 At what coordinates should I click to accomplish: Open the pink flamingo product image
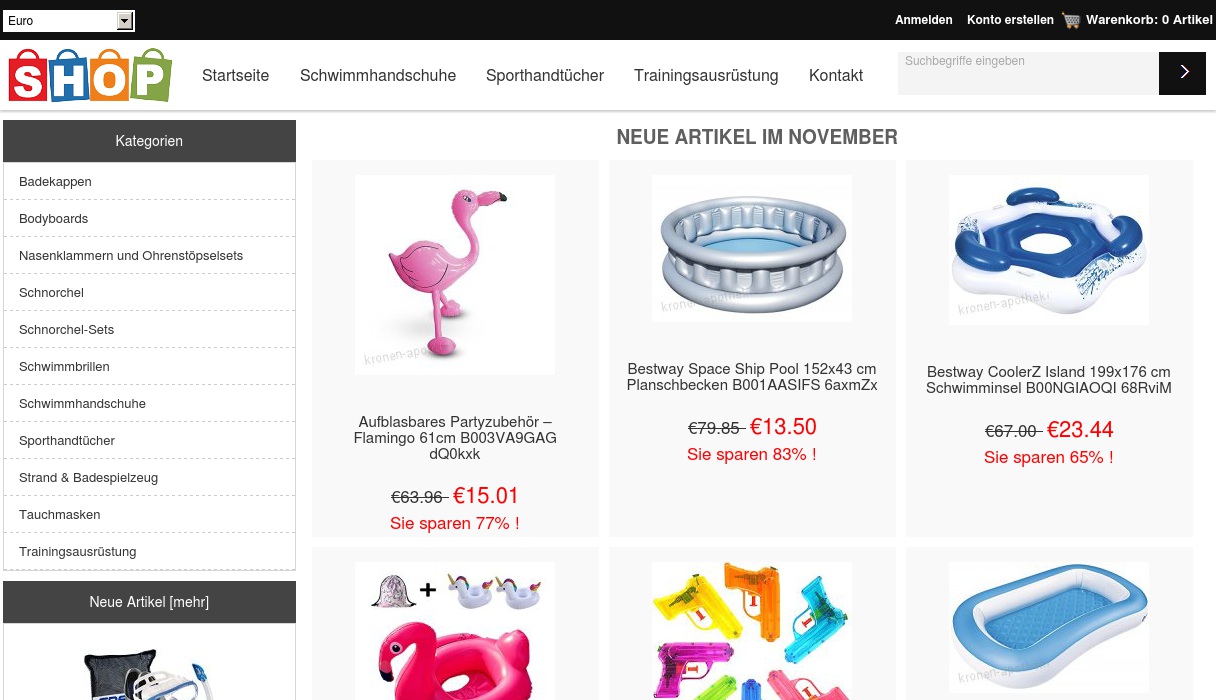pyautogui.click(x=454, y=275)
